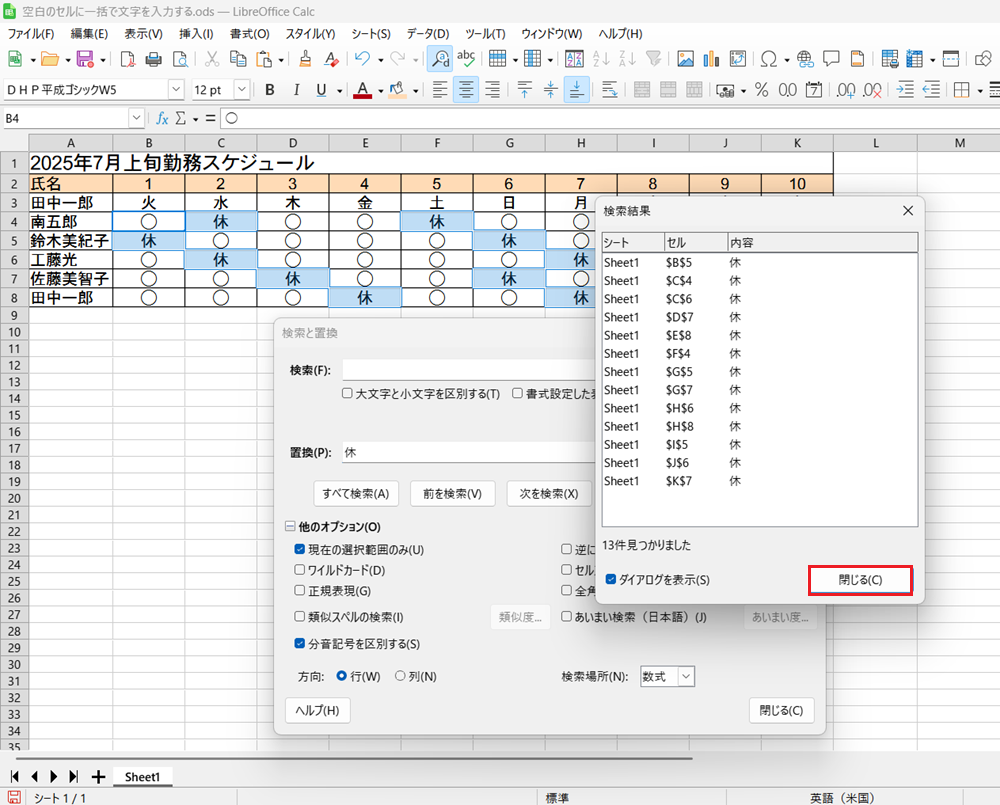Enable ワイルドカード checkbox
The height and width of the screenshot is (805, 1000).
pos(300,570)
